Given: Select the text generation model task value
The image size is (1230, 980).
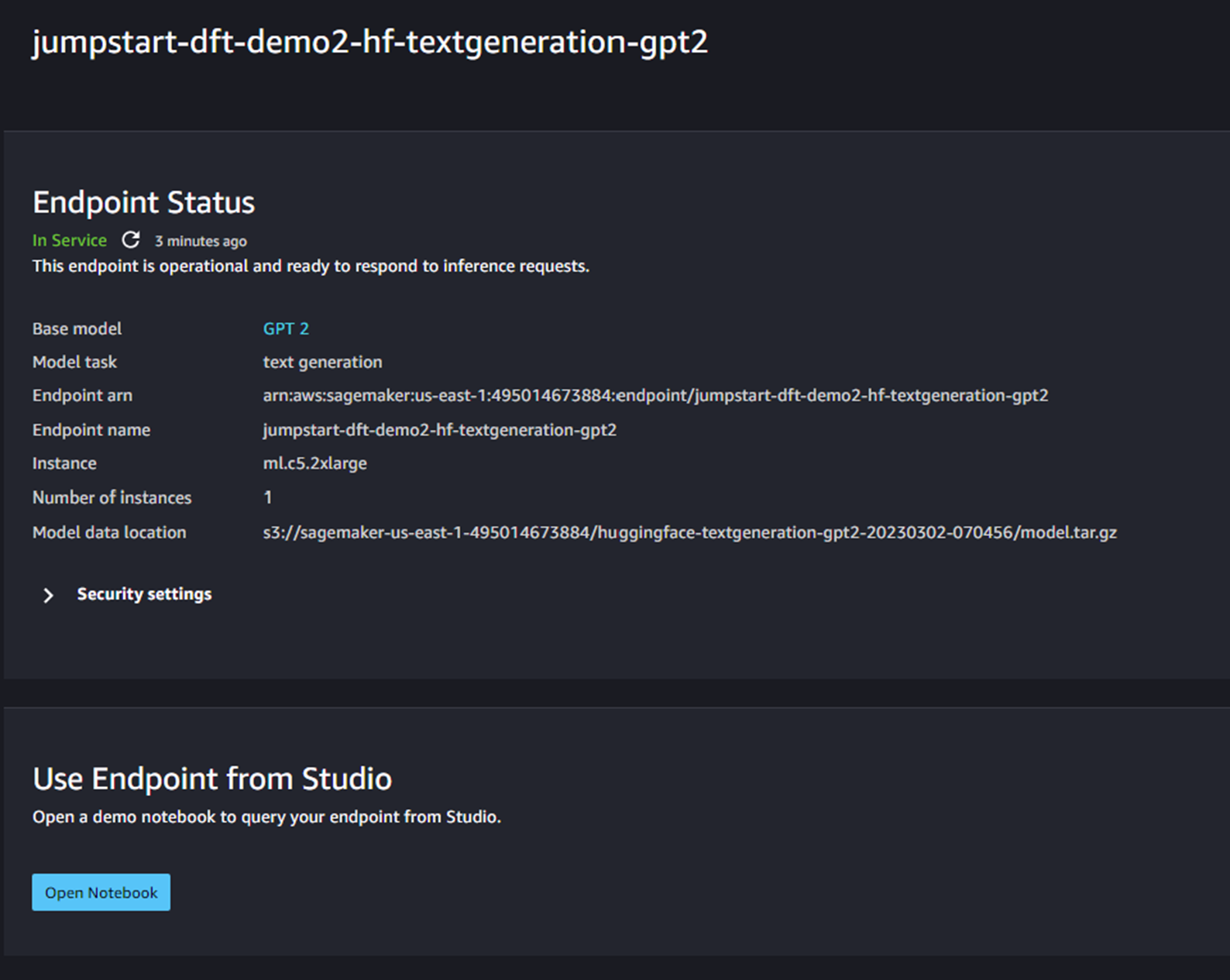Looking at the screenshot, I should 322,363.
